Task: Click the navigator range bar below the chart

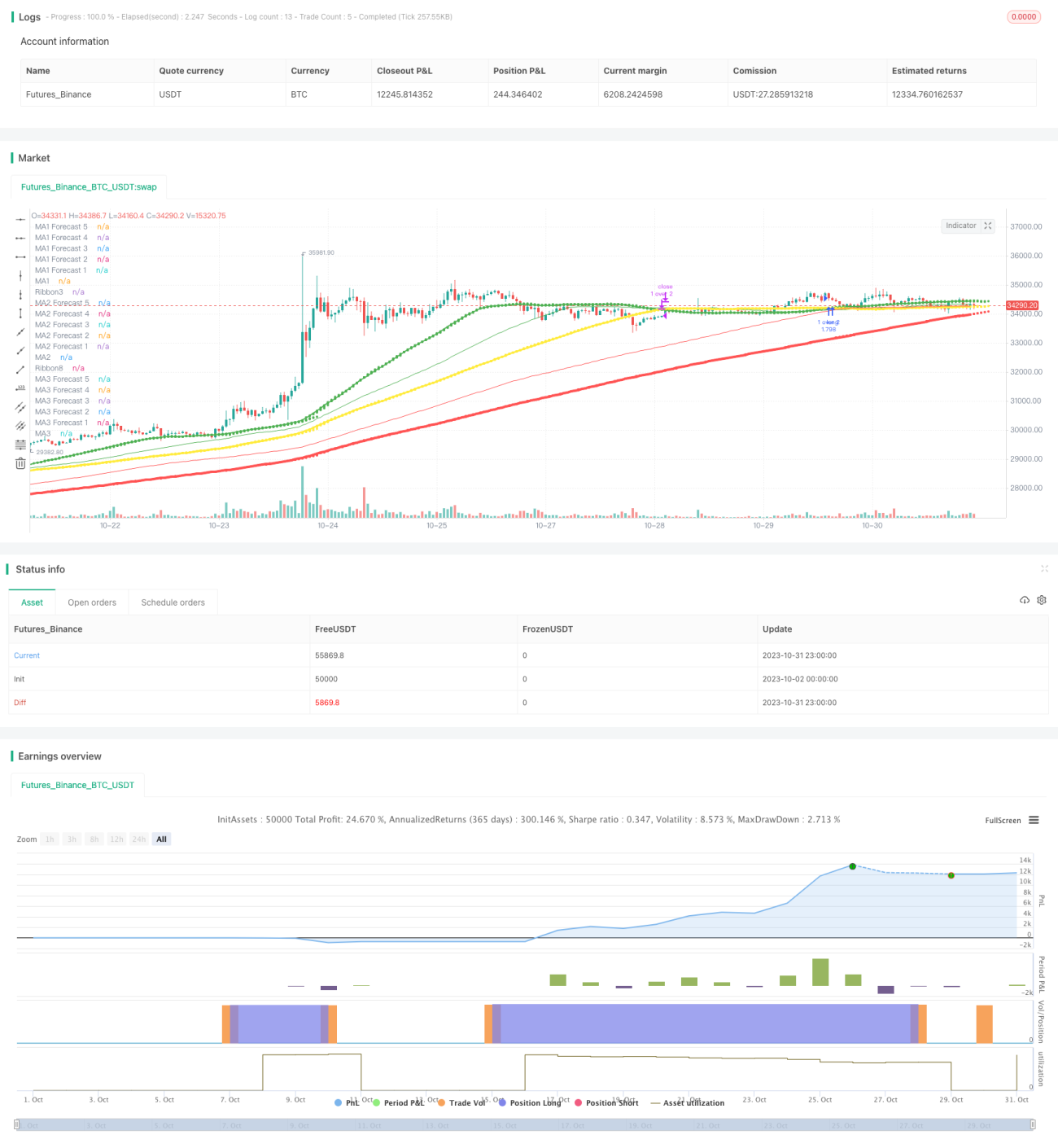Action: [525, 1124]
